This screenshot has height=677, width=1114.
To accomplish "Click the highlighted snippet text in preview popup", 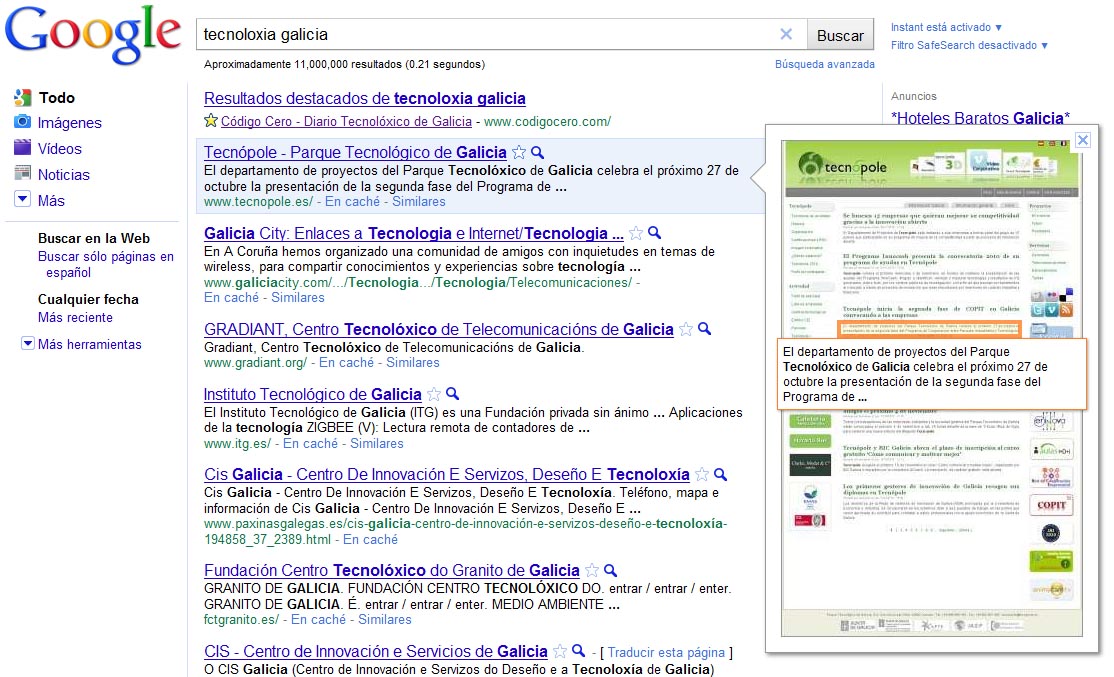I will pos(932,374).
